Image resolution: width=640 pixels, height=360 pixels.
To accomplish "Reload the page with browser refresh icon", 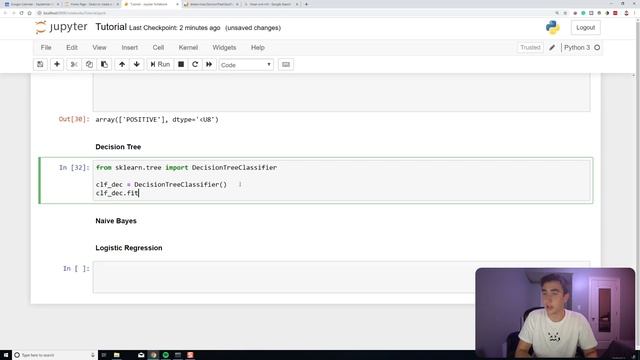I will coord(21,13).
